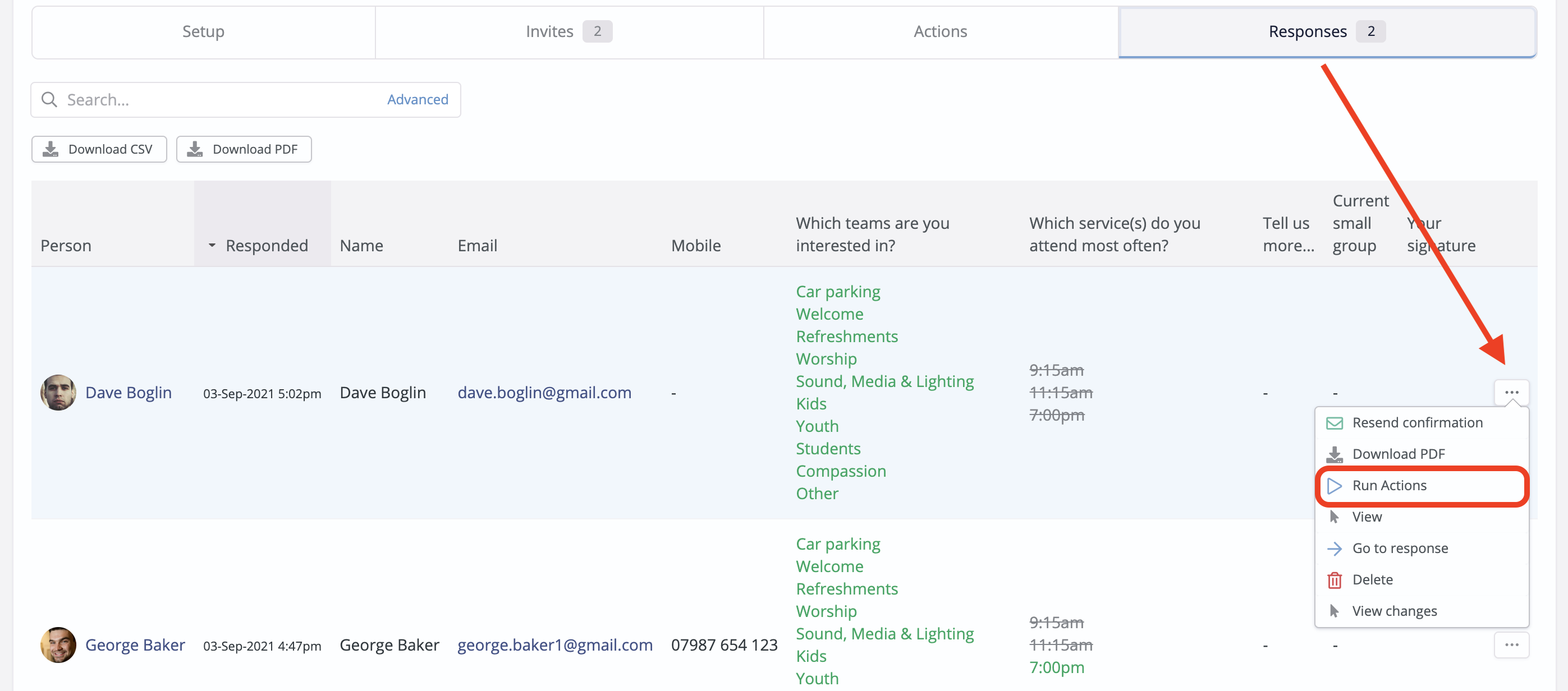The height and width of the screenshot is (691, 1568).
Task: Select View changes in the context menu
Action: tap(1394, 611)
